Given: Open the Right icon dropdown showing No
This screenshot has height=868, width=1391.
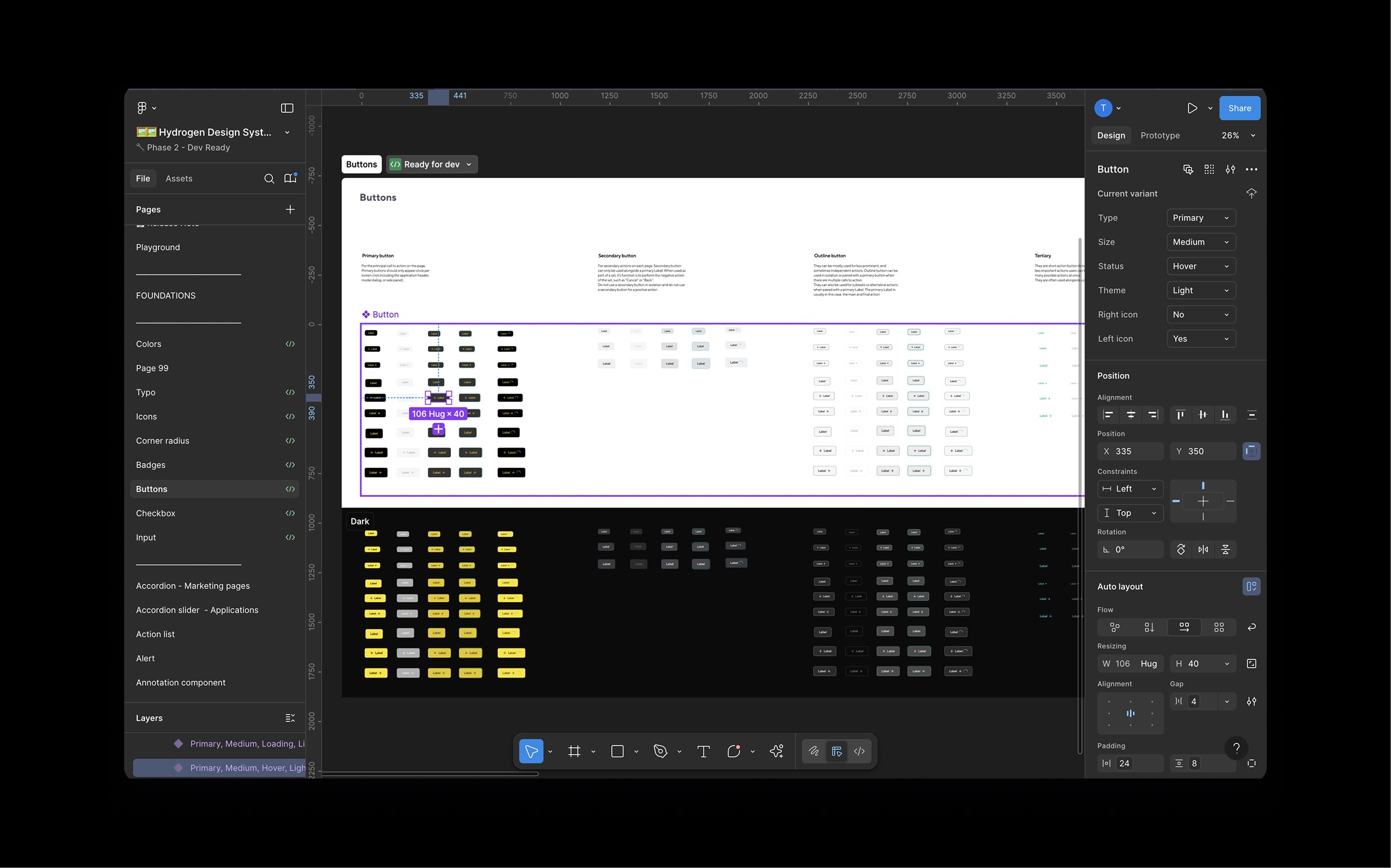Looking at the screenshot, I should click(x=1201, y=315).
